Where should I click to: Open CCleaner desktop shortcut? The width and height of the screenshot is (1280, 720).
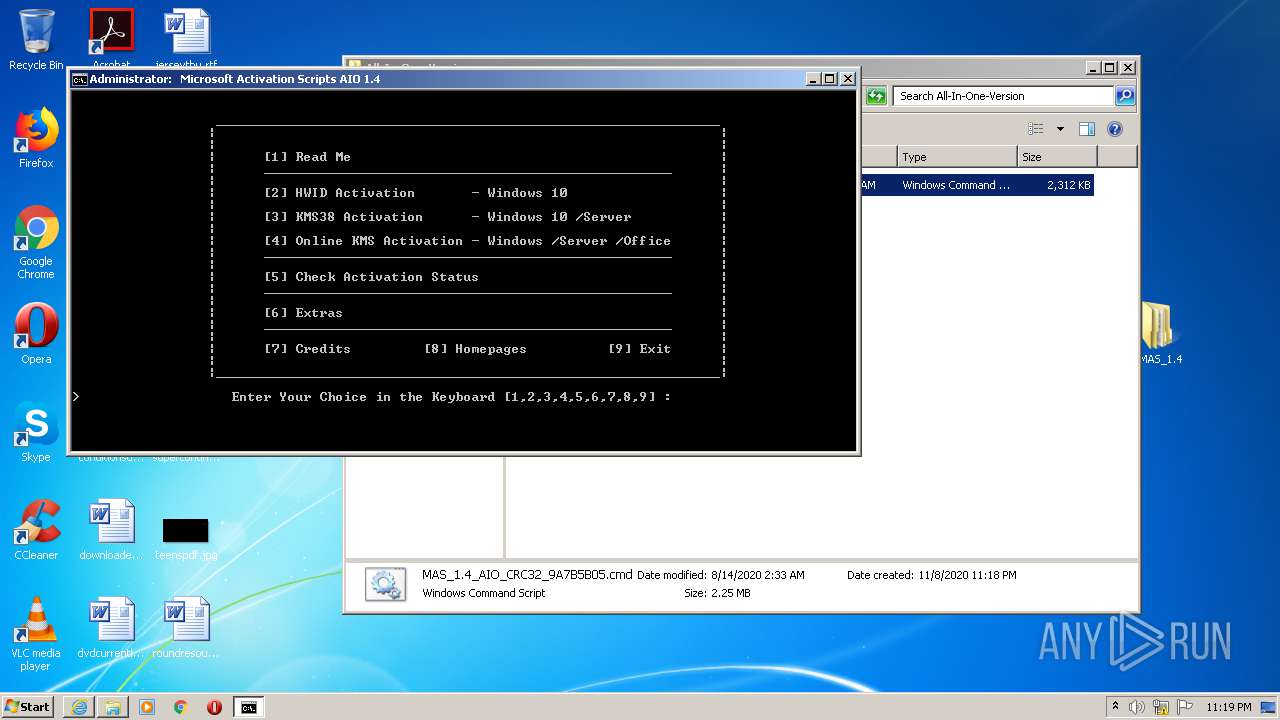pyautogui.click(x=36, y=530)
